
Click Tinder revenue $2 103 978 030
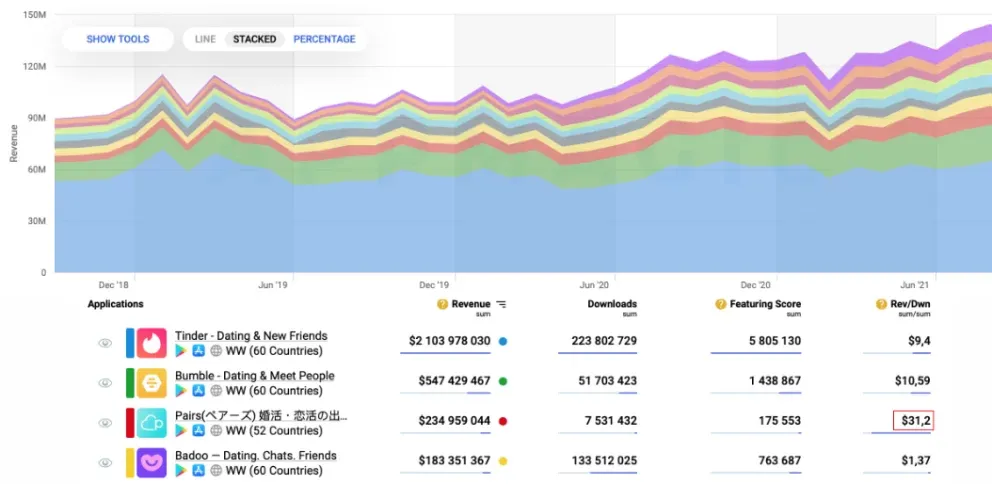449,341
